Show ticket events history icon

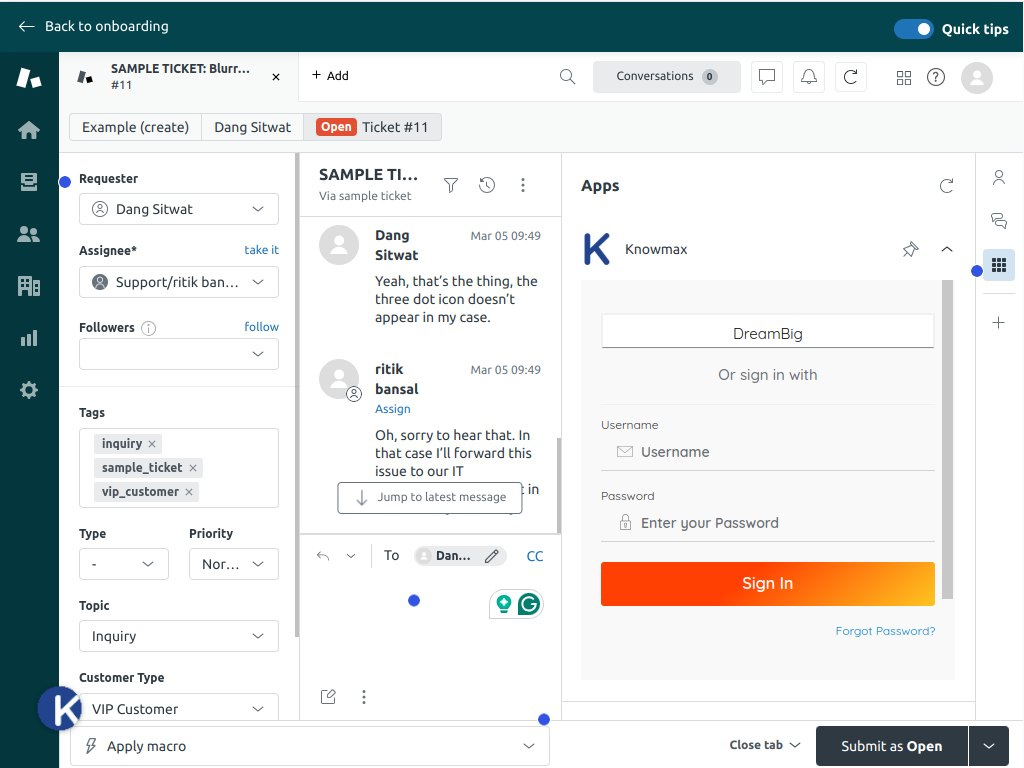point(487,185)
